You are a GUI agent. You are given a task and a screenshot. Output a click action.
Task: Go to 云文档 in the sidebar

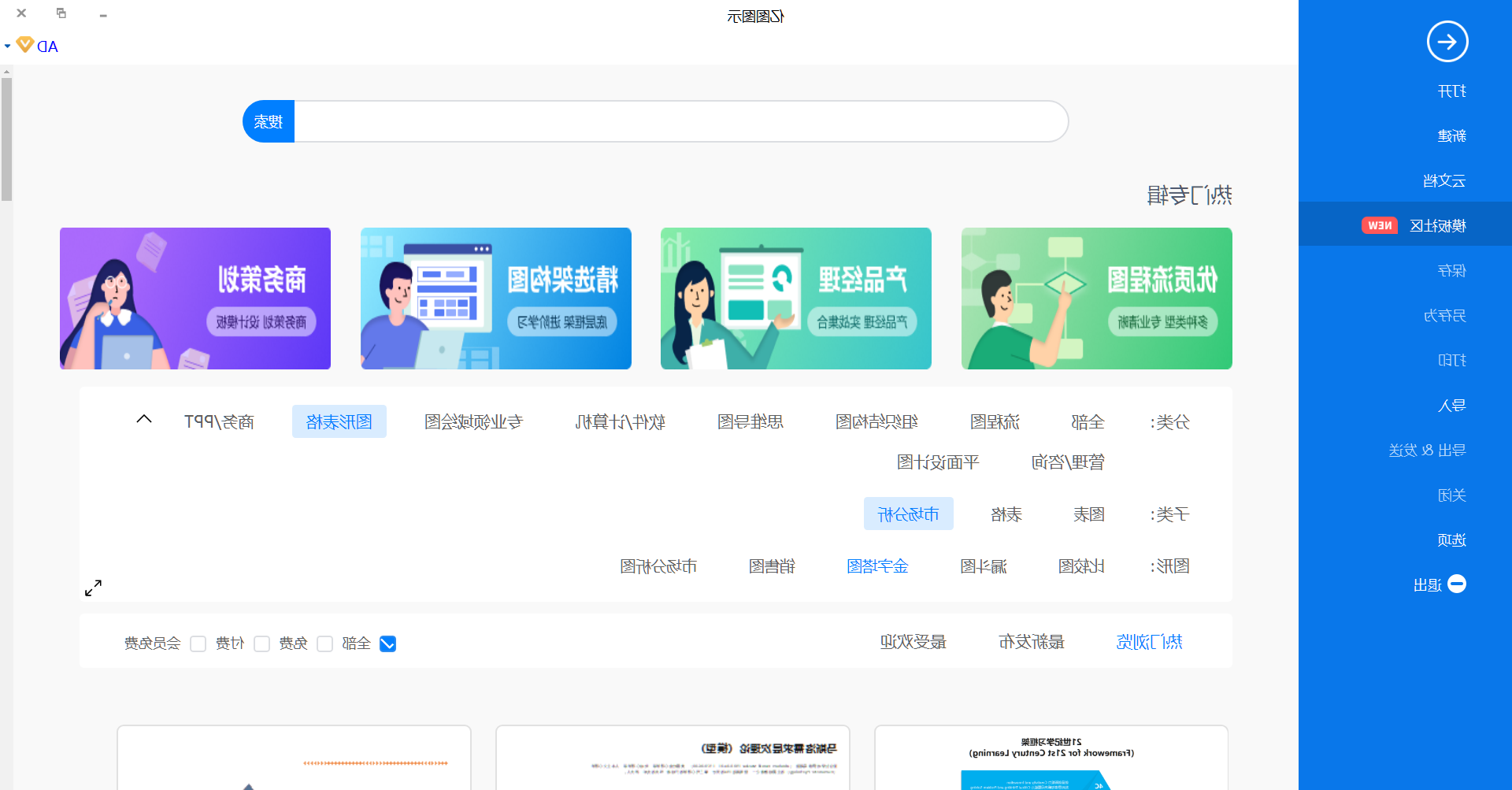(x=1445, y=181)
